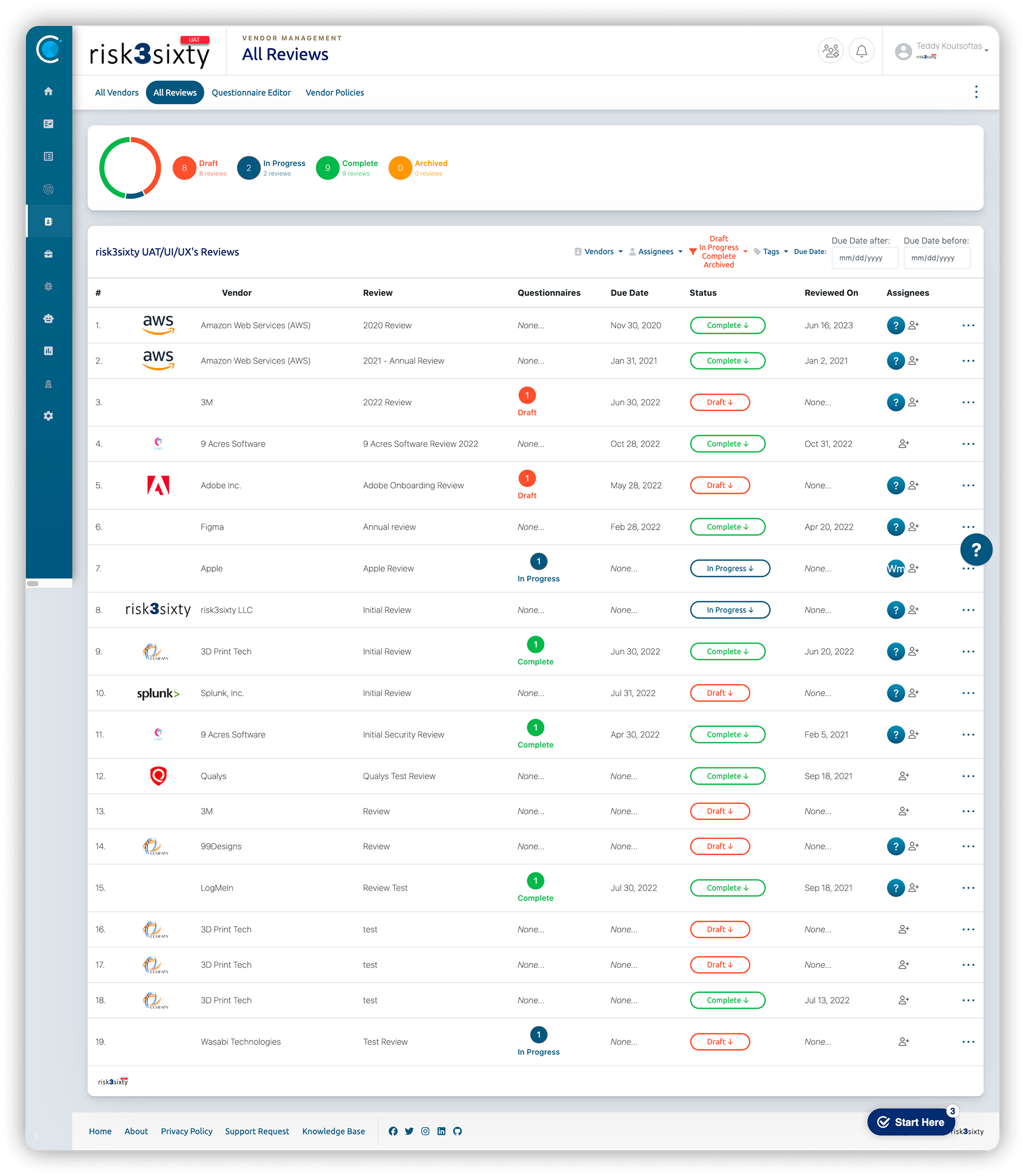
Task: Select the vendor management sidebar icon
Action: coord(49,222)
